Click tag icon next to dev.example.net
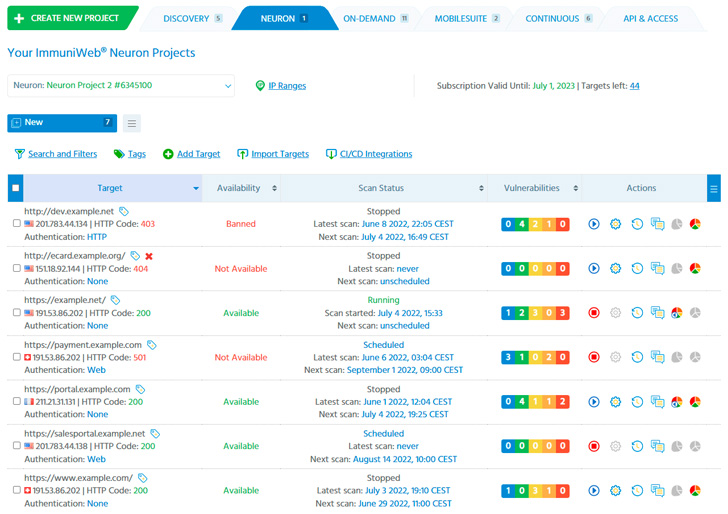The width and height of the screenshot is (728, 514). click(124, 211)
